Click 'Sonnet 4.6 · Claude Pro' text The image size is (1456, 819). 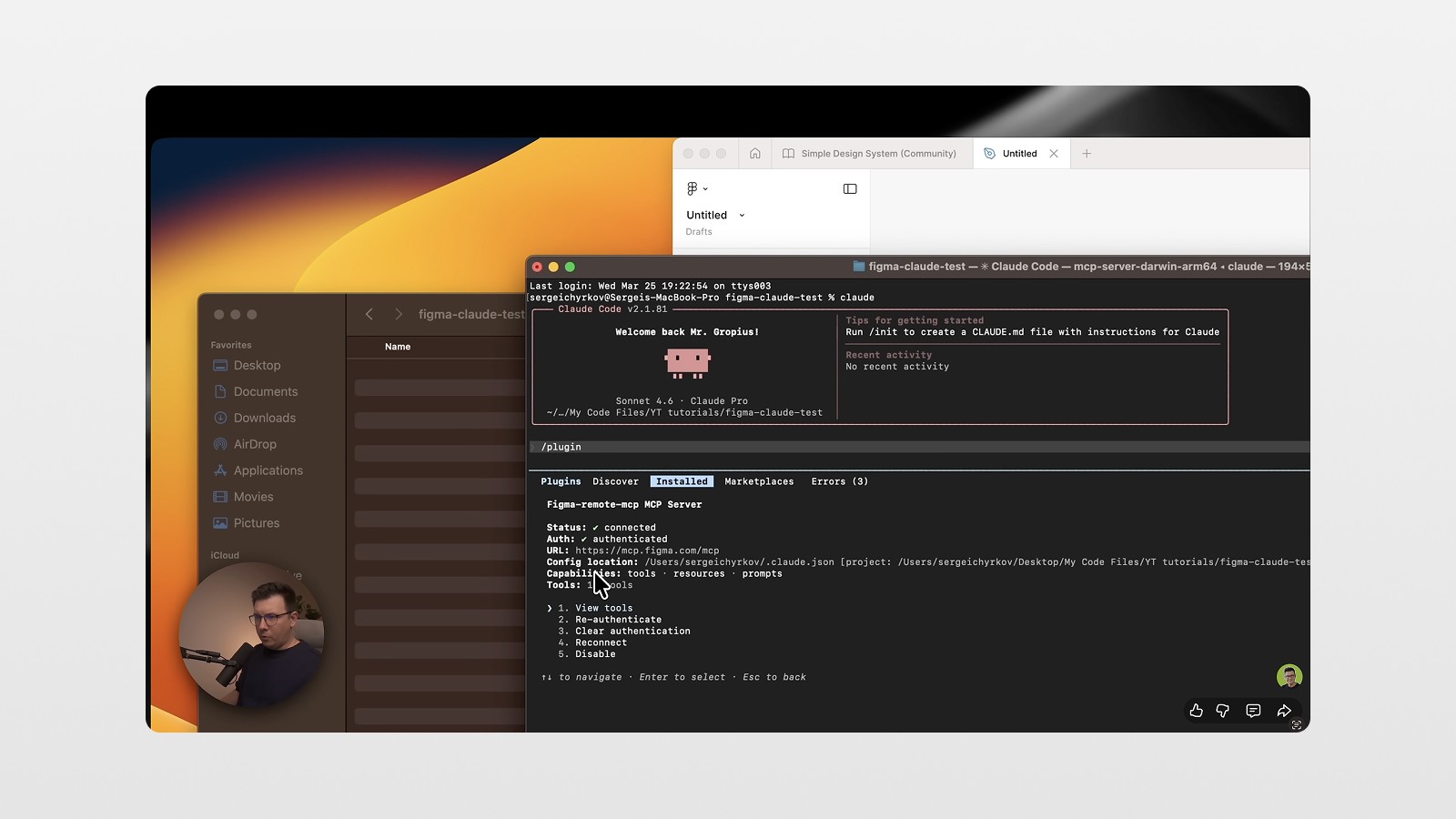click(x=682, y=401)
